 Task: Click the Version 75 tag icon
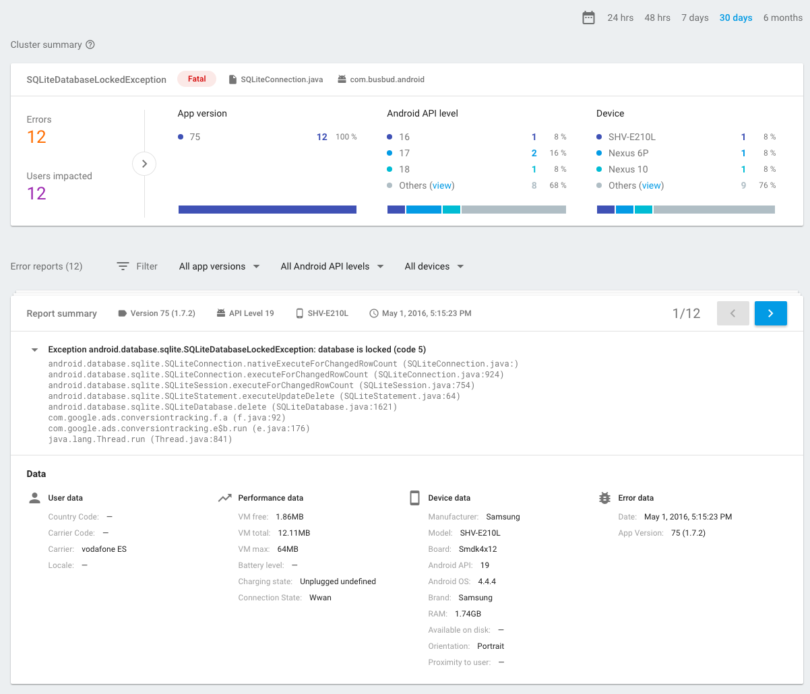coord(123,314)
